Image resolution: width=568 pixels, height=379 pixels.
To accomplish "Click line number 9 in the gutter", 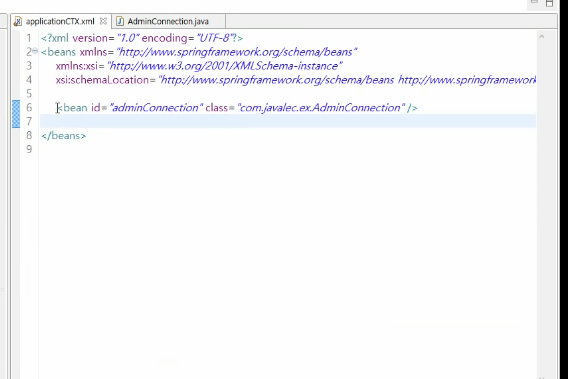I will click(29, 149).
